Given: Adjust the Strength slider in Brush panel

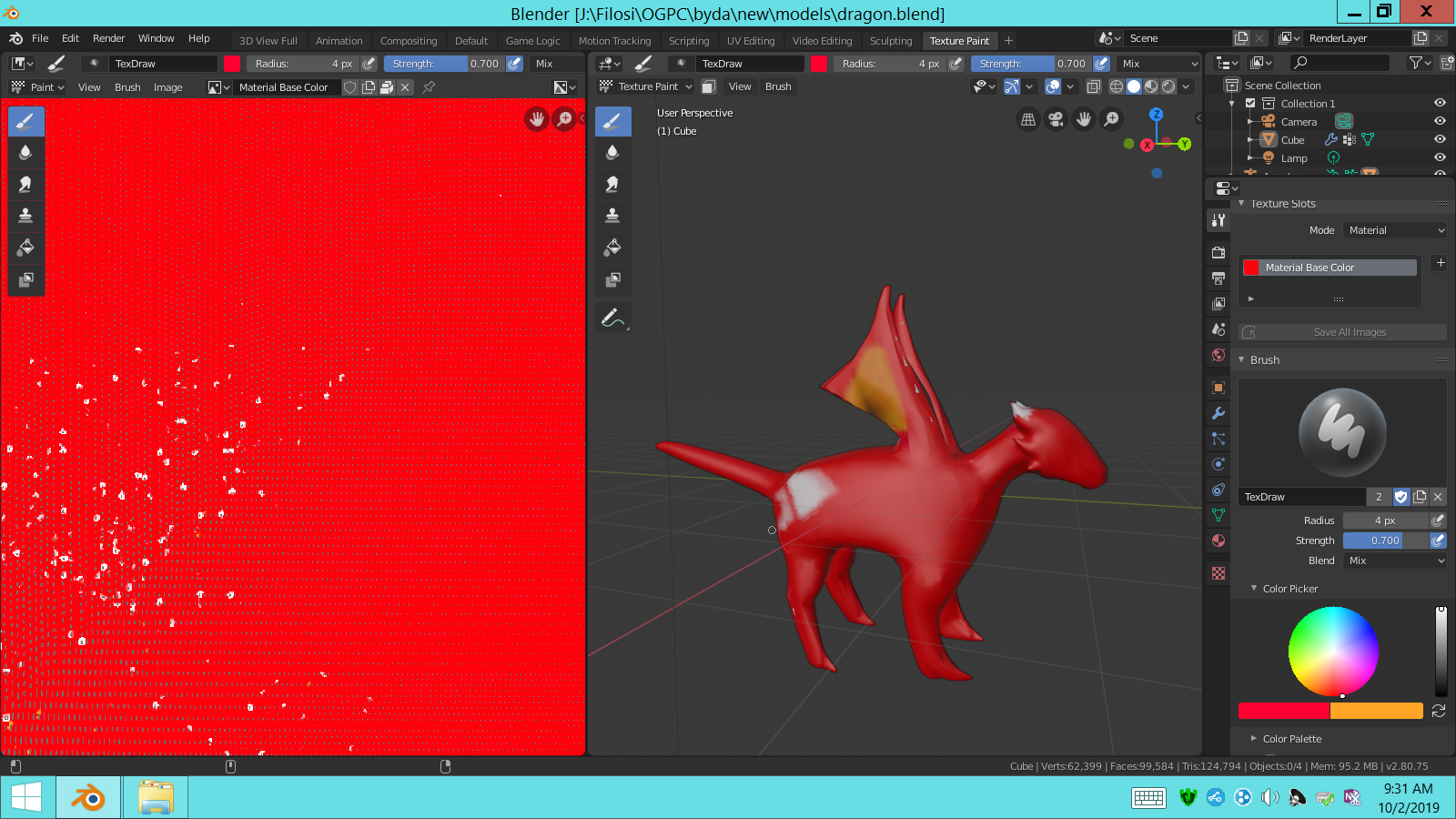Looking at the screenshot, I should coord(1385,541).
